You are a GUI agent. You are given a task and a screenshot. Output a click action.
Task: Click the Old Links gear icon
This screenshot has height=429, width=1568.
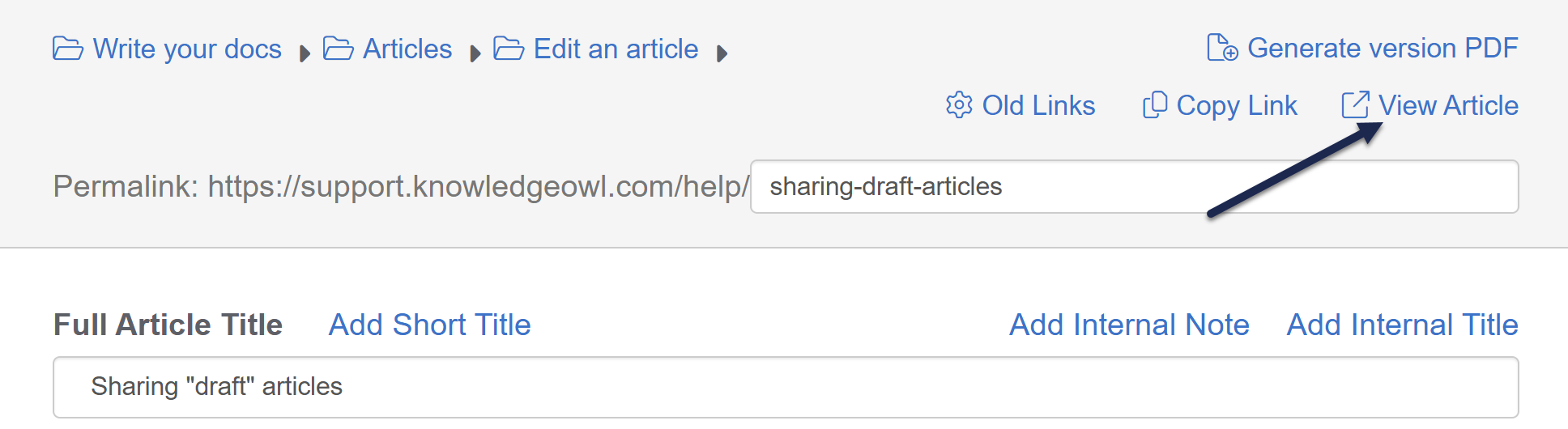click(x=959, y=105)
